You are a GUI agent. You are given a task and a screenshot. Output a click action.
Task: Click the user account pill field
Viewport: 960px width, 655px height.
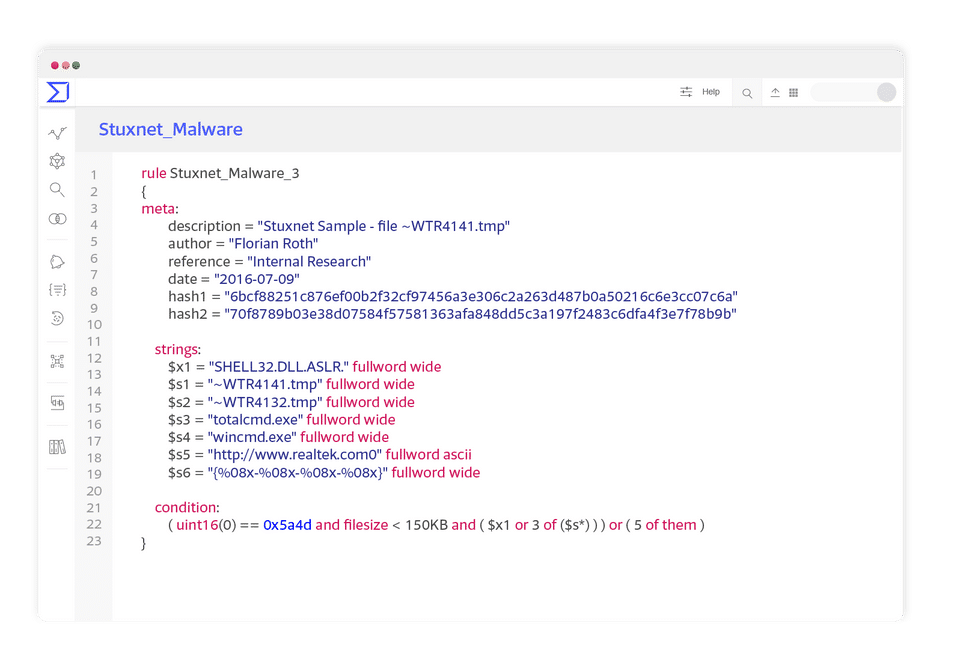click(x=853, y=92)
